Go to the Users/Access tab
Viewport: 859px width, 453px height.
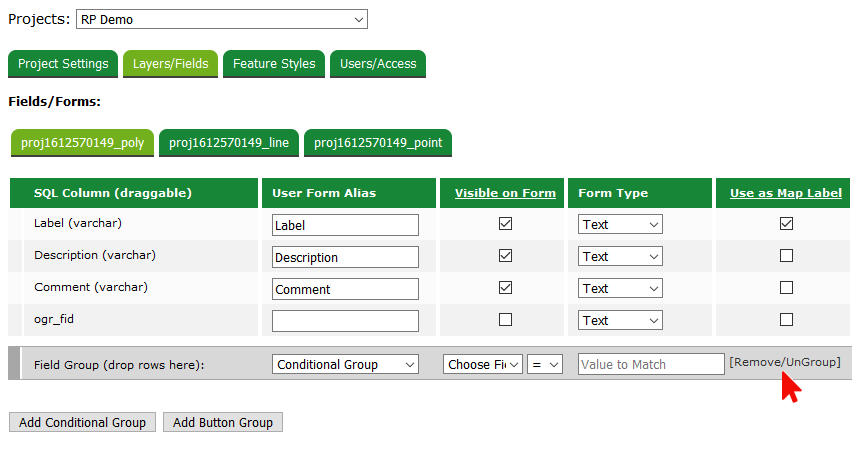(378, 64)
